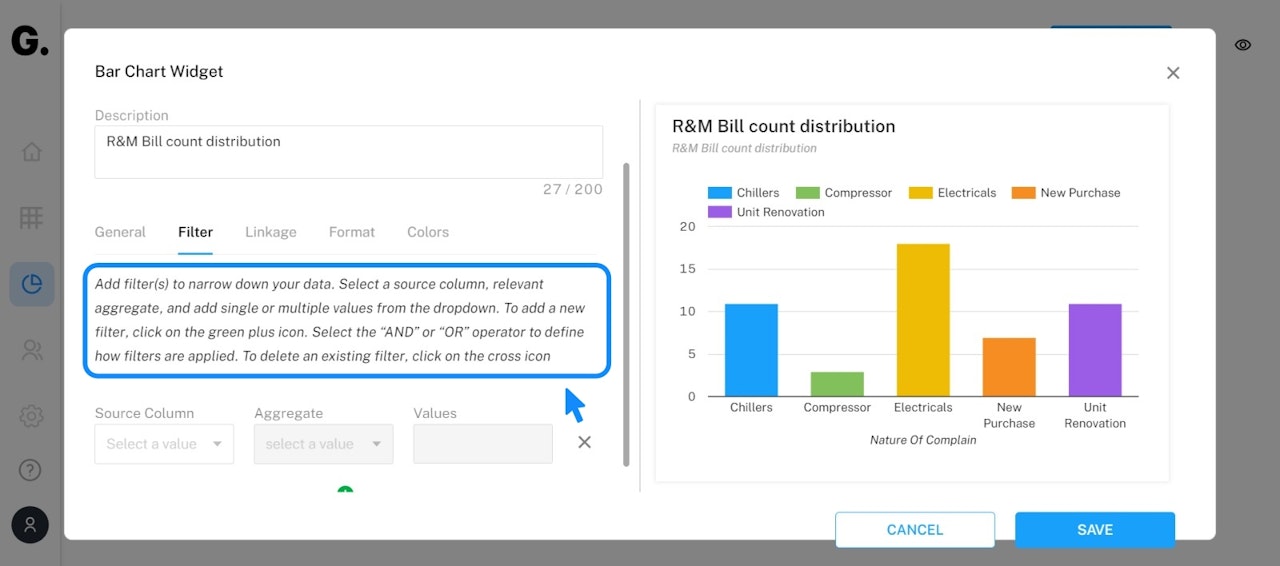Click the help question mark icon
This screenshot has width=1280, height=566.
tap(32, 469)
